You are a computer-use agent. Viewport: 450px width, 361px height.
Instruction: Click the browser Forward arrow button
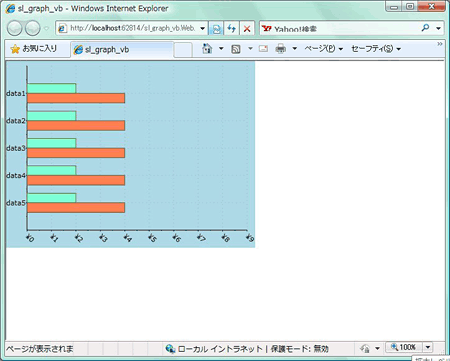33,28
